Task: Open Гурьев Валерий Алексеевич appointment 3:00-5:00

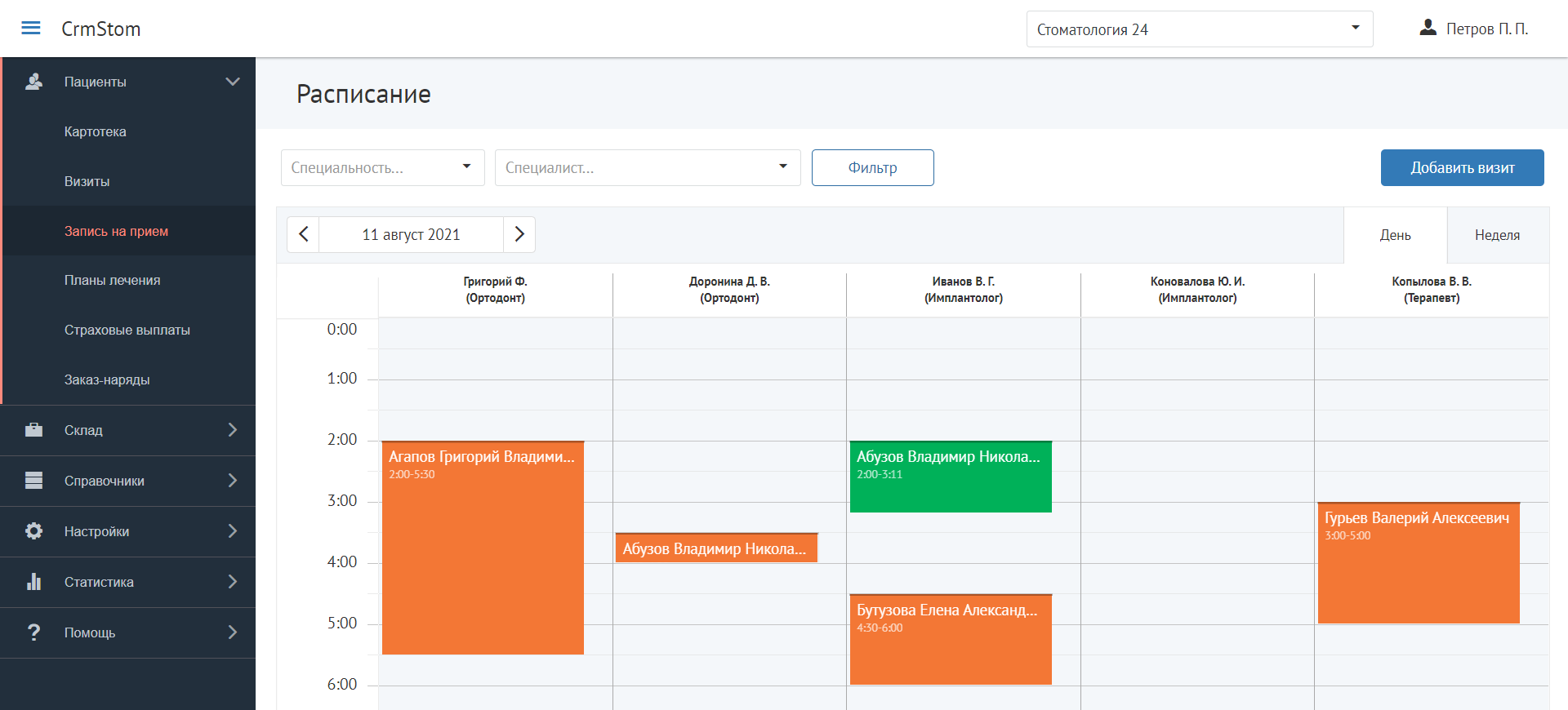Action: tap(1419, 563)
